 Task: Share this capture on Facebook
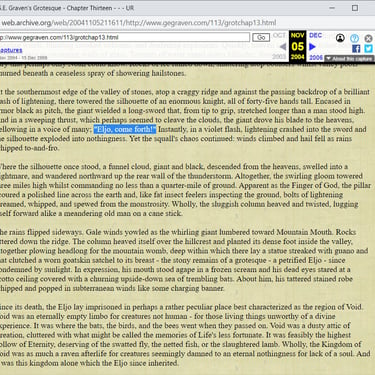pos(356,49)
